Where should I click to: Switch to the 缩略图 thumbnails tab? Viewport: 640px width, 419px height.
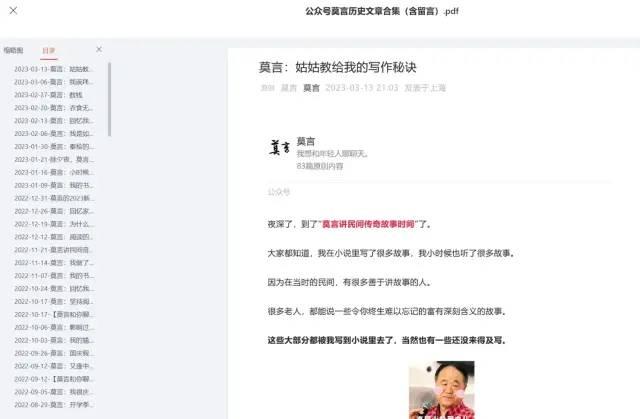pos(13,50)
